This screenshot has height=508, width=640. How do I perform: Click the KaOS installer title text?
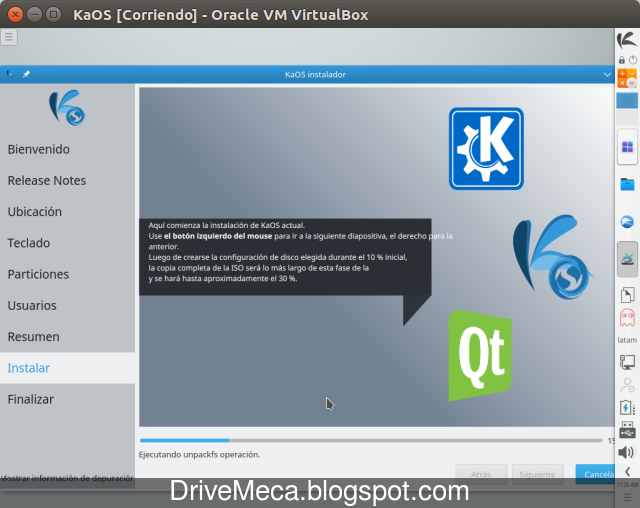click(x=315, y=75)
